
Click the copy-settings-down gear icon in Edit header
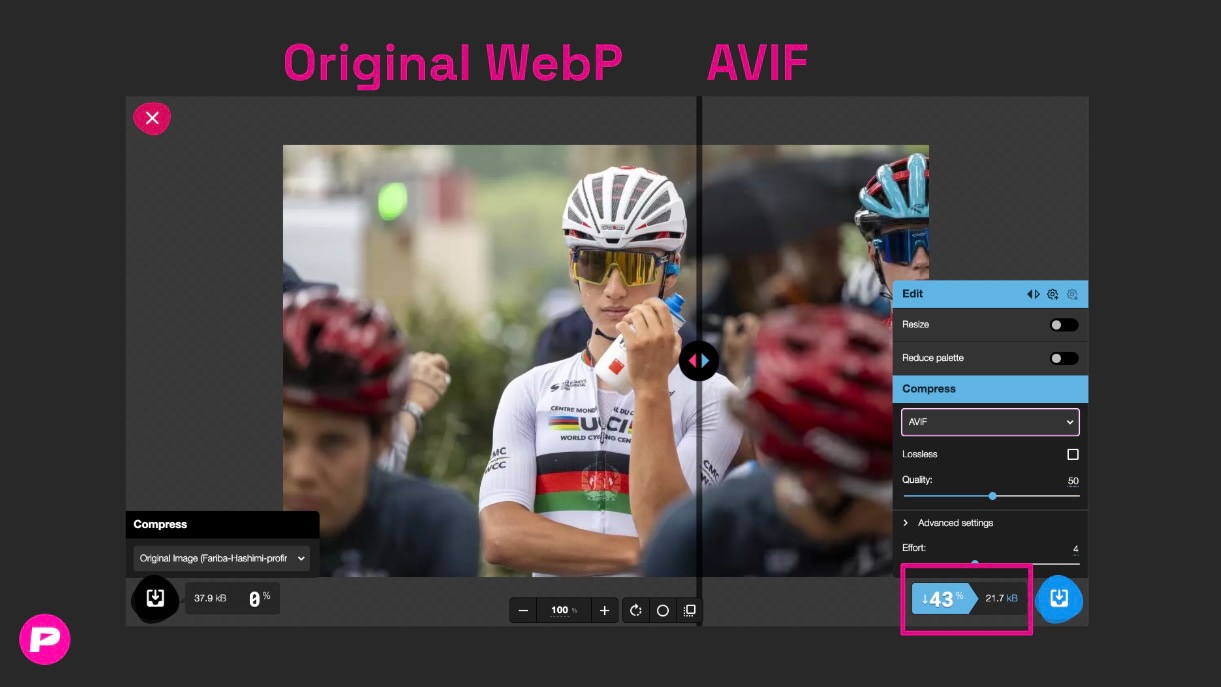[1072, 294]
